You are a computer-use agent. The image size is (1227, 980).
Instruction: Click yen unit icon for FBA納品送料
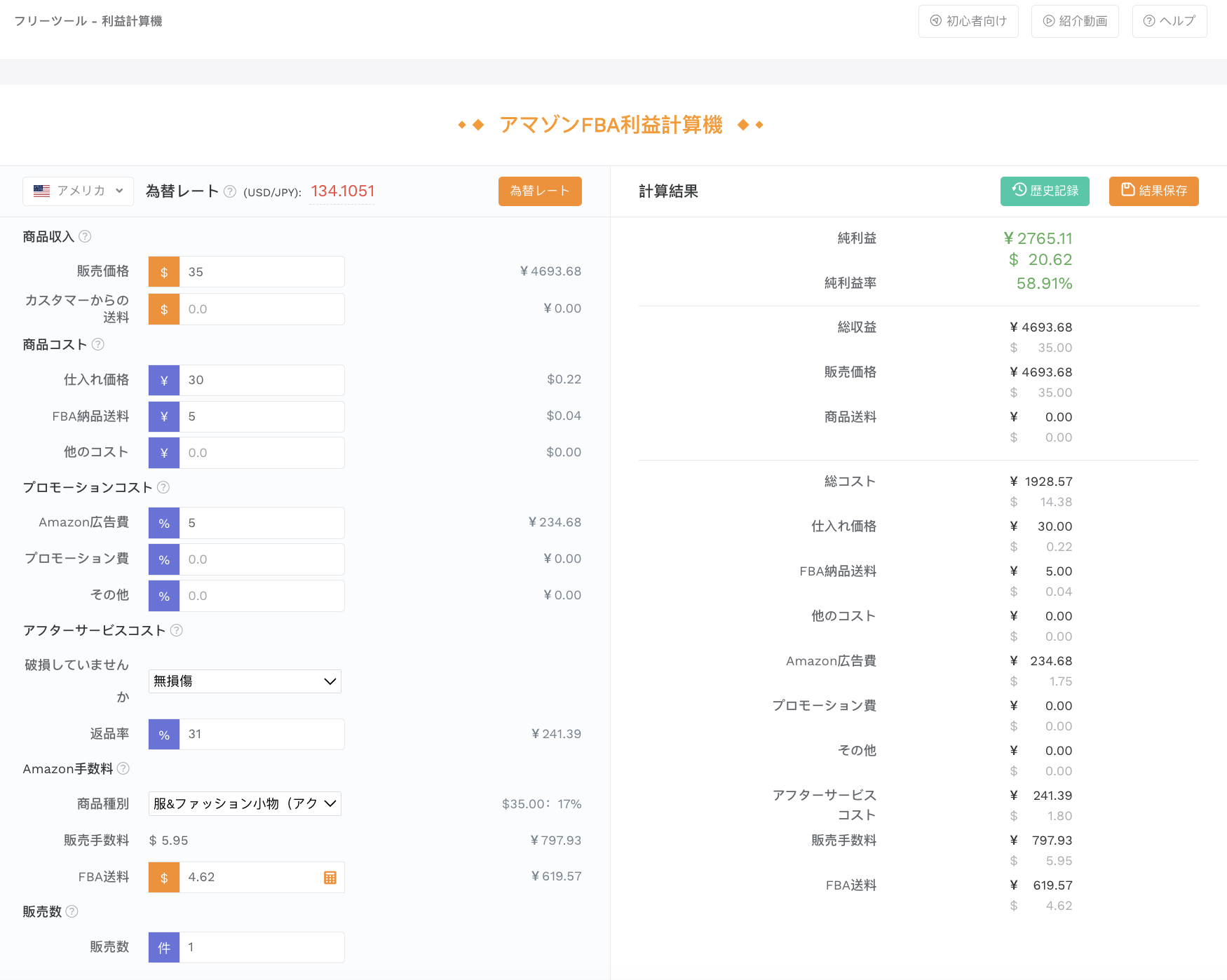click(x=164, y=416)
